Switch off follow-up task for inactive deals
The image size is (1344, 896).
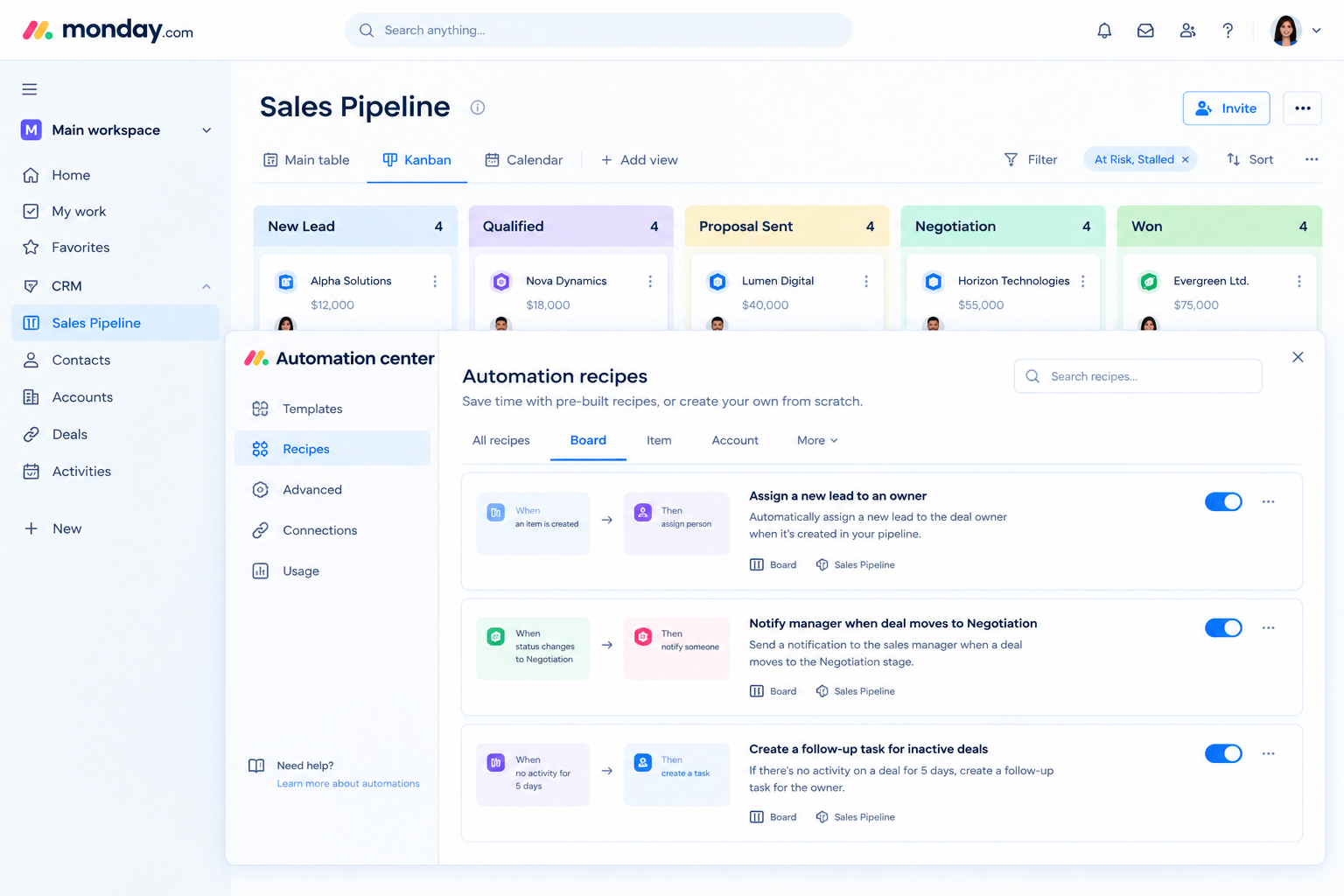pos(1223,753)
